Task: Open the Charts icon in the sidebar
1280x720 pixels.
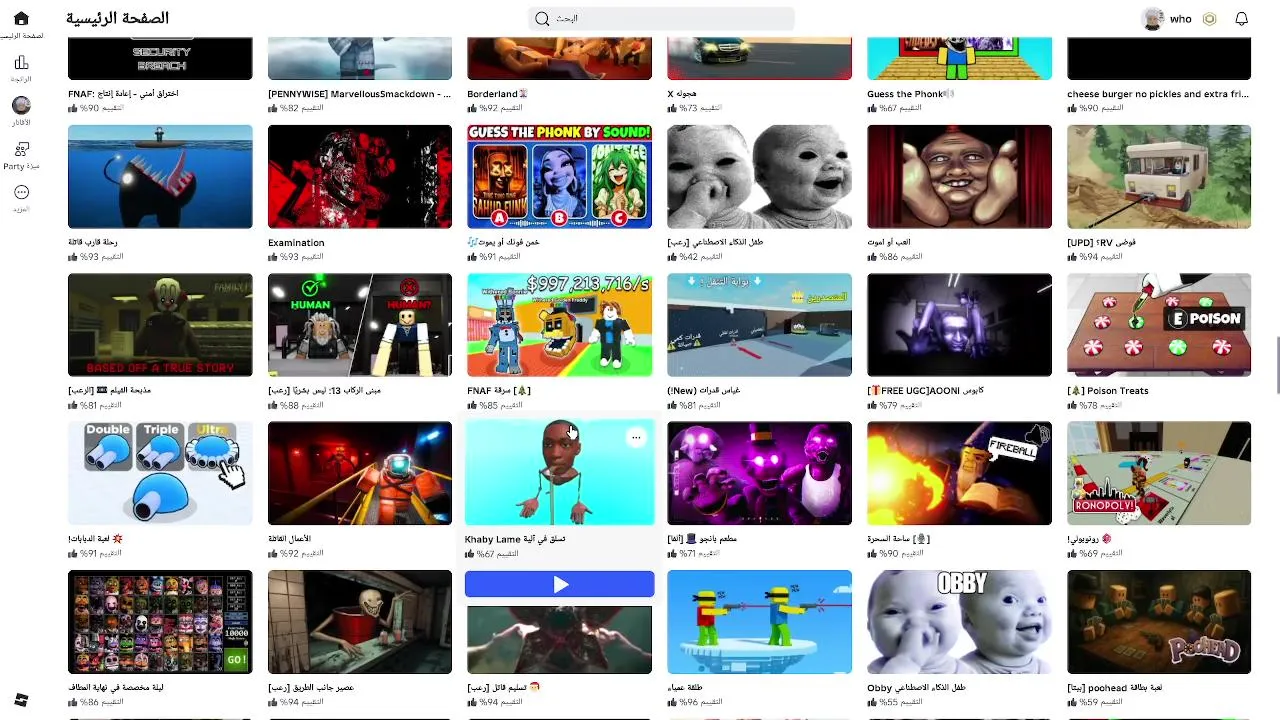Action: [x=21, y=62]
